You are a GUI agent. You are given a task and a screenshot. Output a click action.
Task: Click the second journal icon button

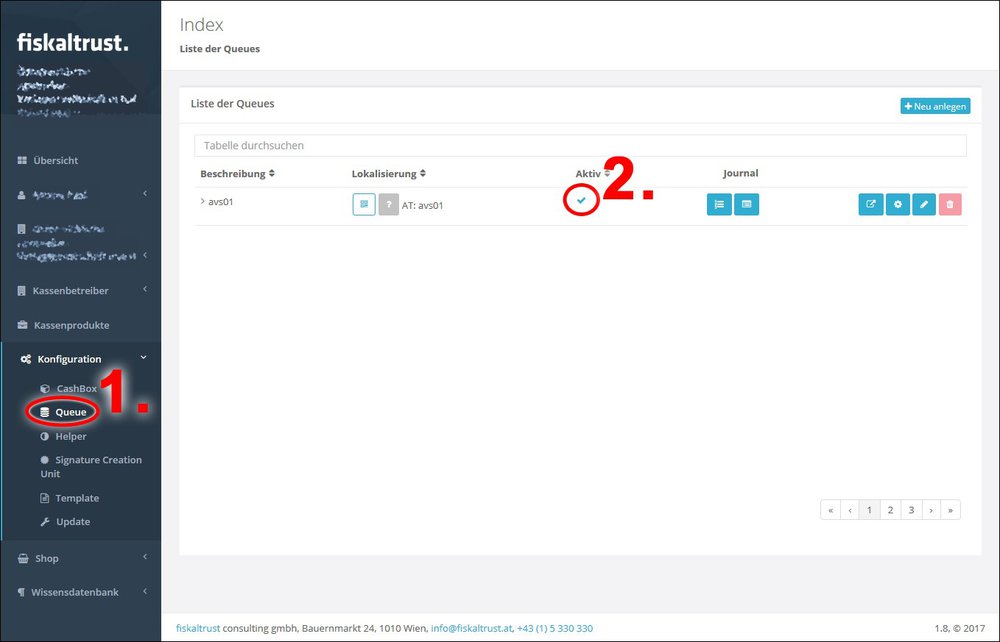pyautogui.click(x=746, y=205)
